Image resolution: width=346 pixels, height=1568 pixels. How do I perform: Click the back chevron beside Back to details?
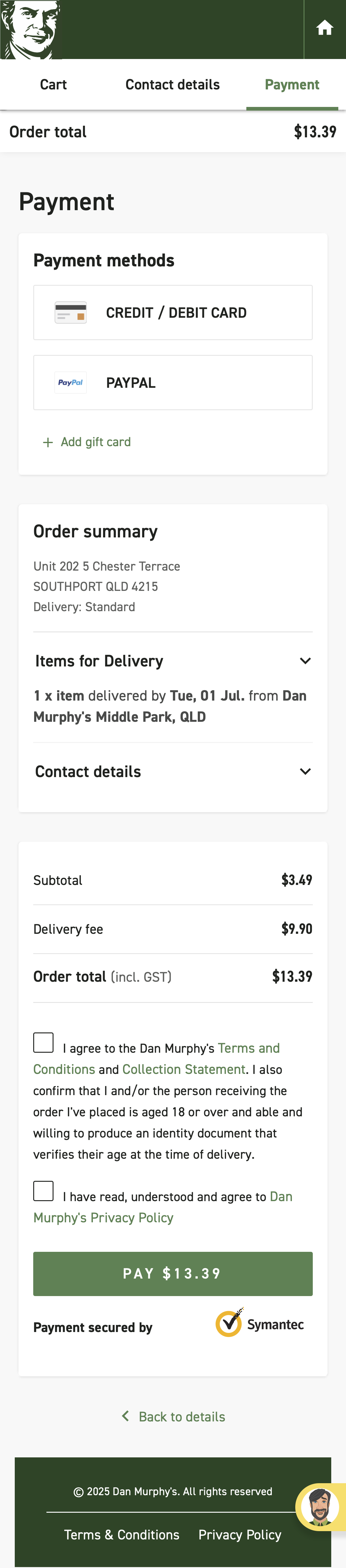coord(125,1417)
